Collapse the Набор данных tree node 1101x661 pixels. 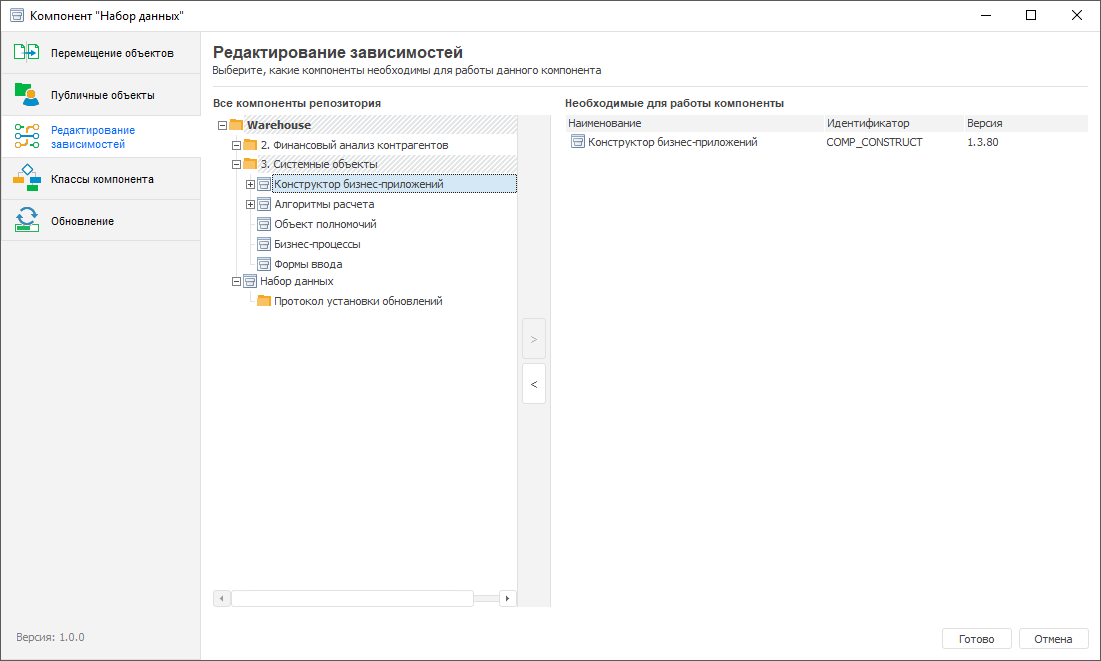point(237,282)
